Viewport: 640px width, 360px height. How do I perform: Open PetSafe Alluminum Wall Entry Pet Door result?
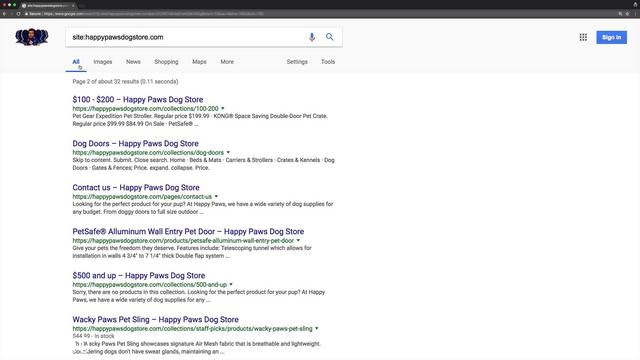tap(188, 231)
